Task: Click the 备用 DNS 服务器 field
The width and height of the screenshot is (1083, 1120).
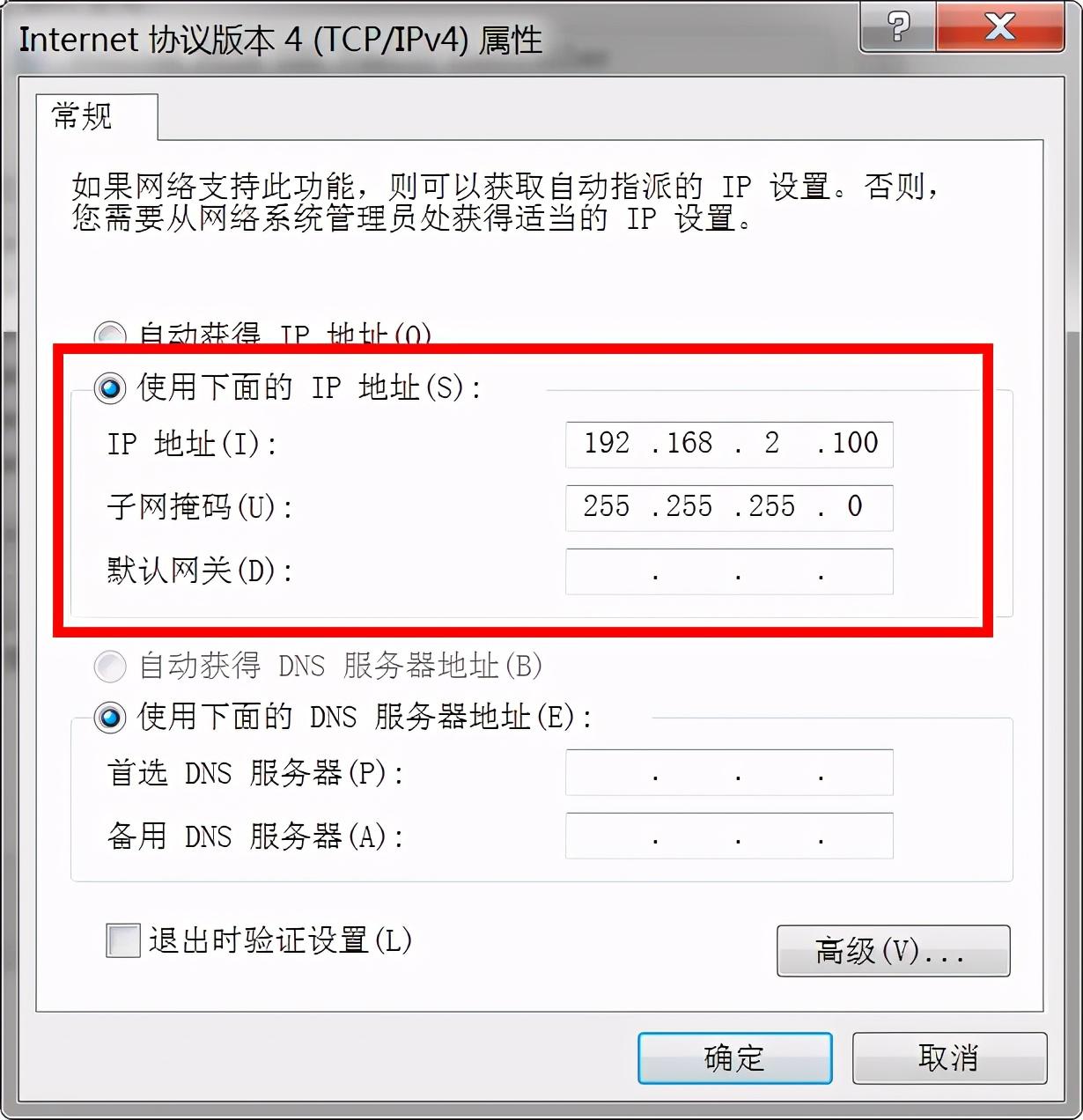Action: coord(729,836)
